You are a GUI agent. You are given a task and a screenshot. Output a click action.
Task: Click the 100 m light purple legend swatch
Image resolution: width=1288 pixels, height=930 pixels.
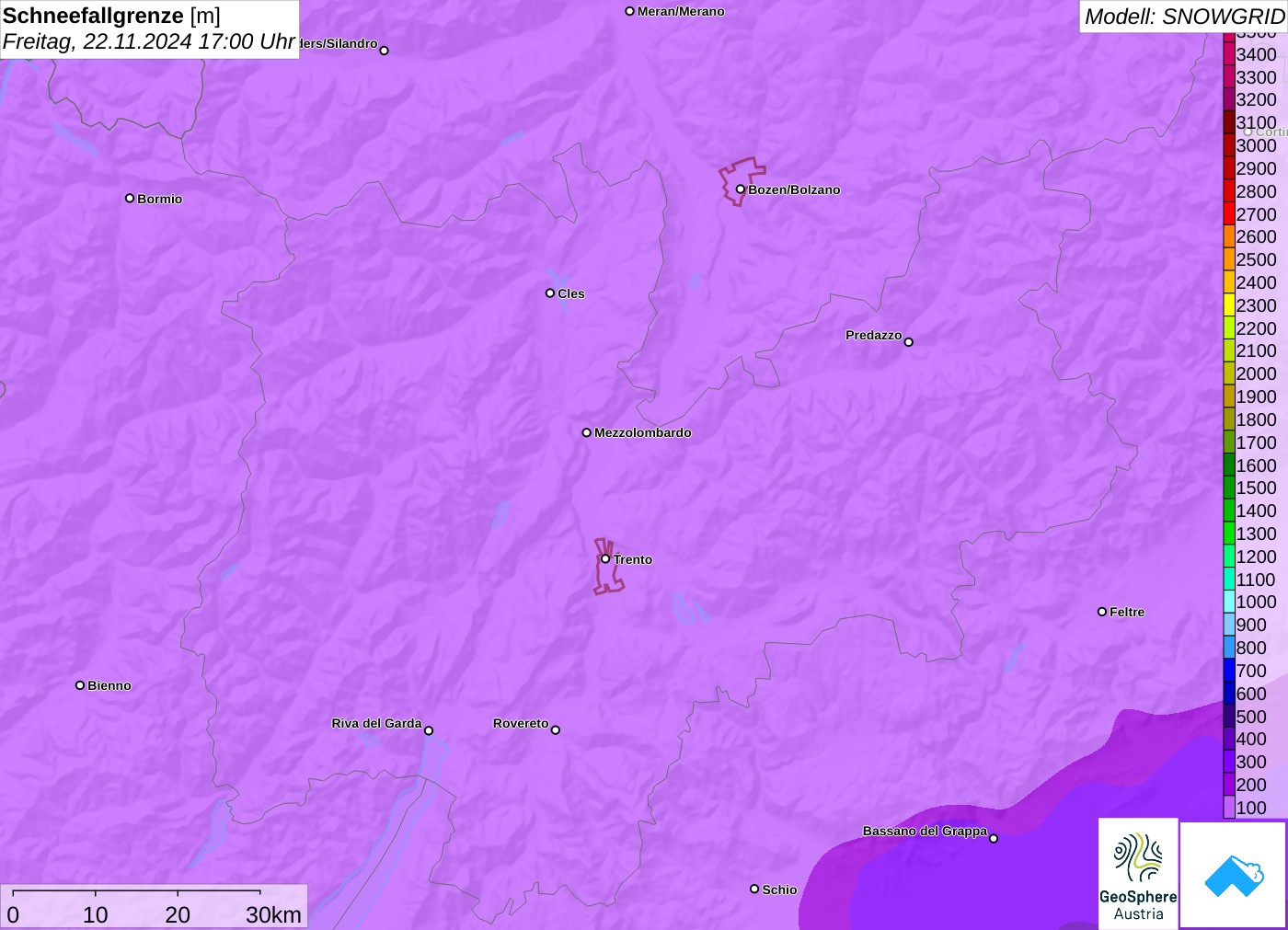[1229, 808]
